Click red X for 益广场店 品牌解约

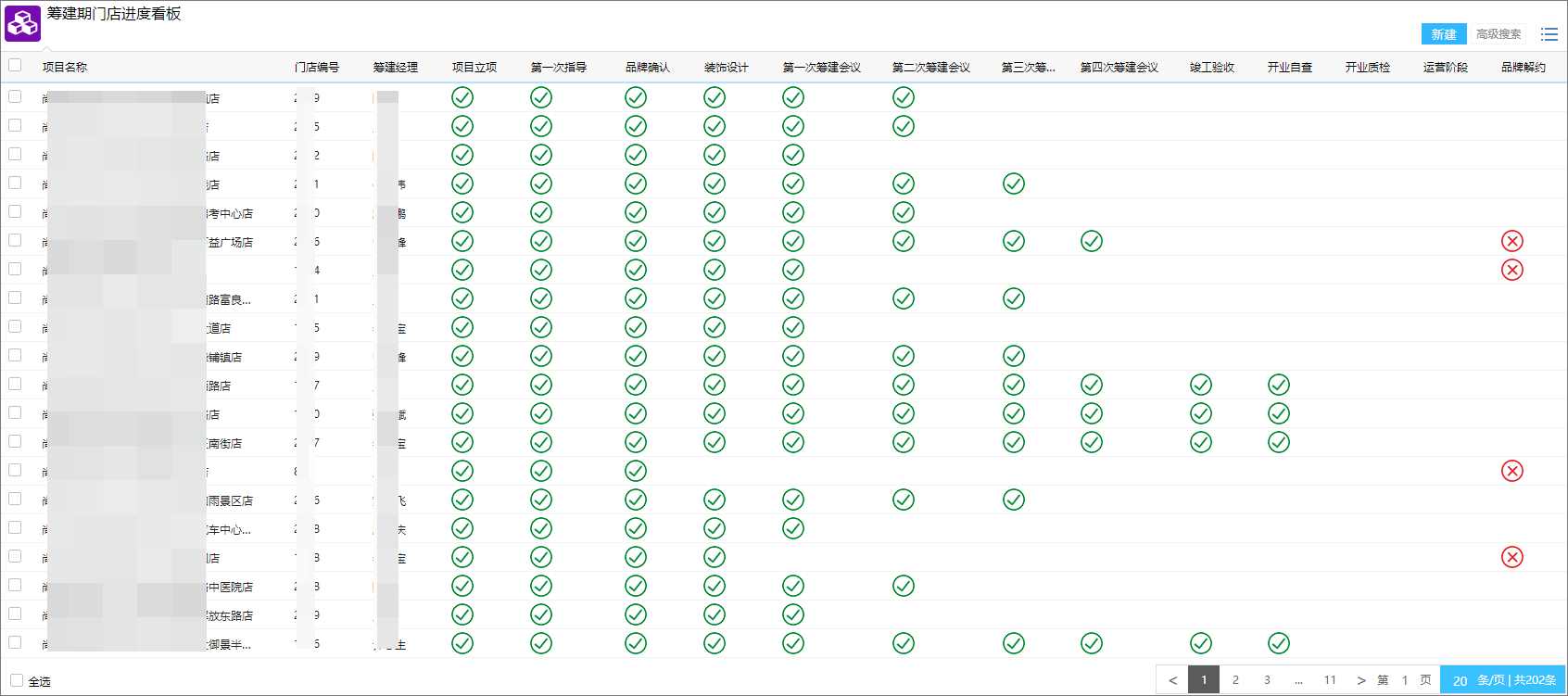pos(1512,241)
